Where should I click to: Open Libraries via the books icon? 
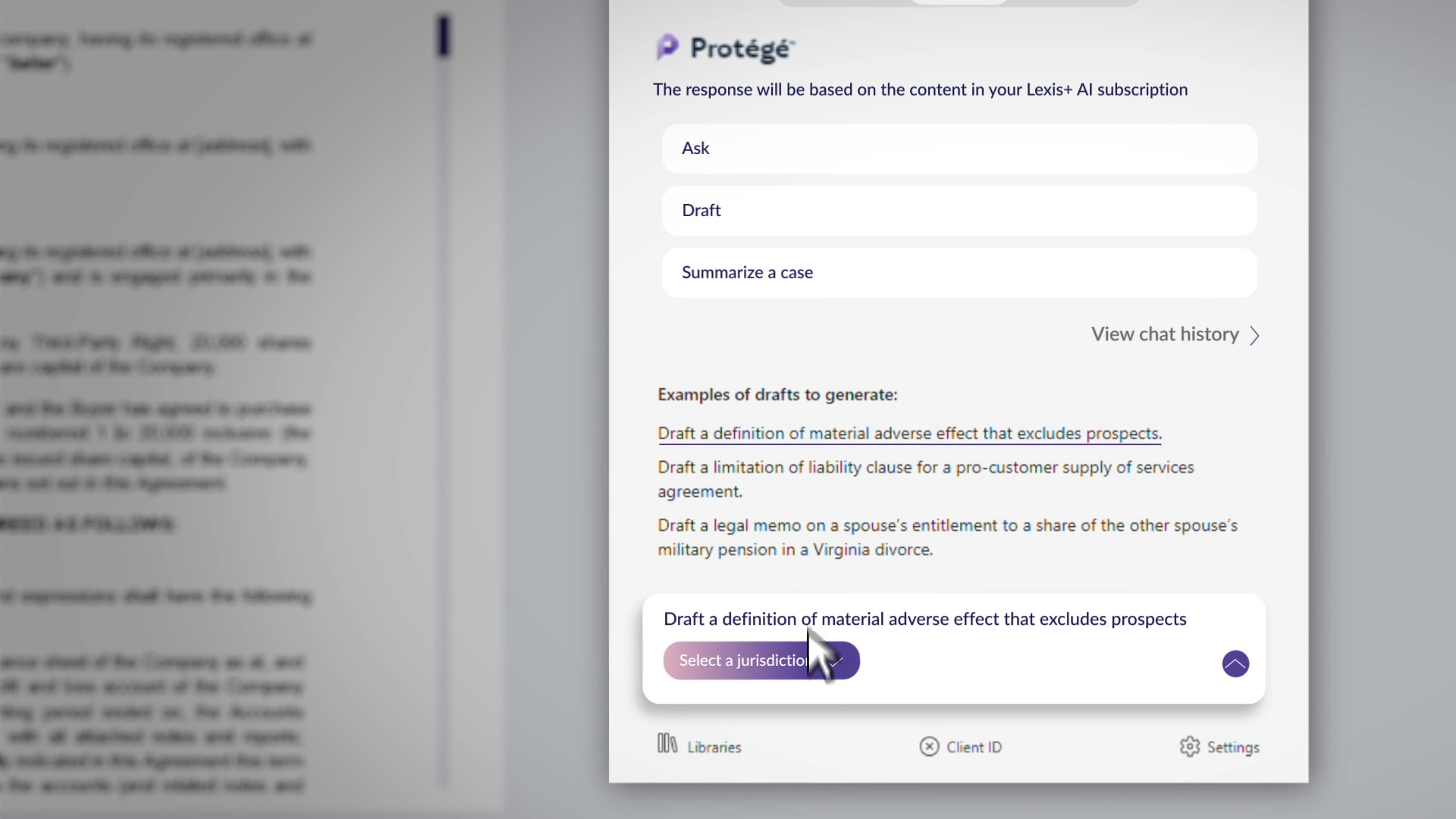point(667,744)
